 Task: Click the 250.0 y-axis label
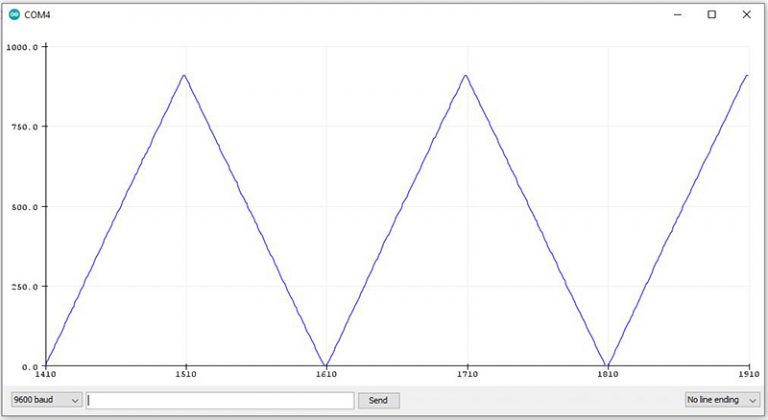[24, 287]
